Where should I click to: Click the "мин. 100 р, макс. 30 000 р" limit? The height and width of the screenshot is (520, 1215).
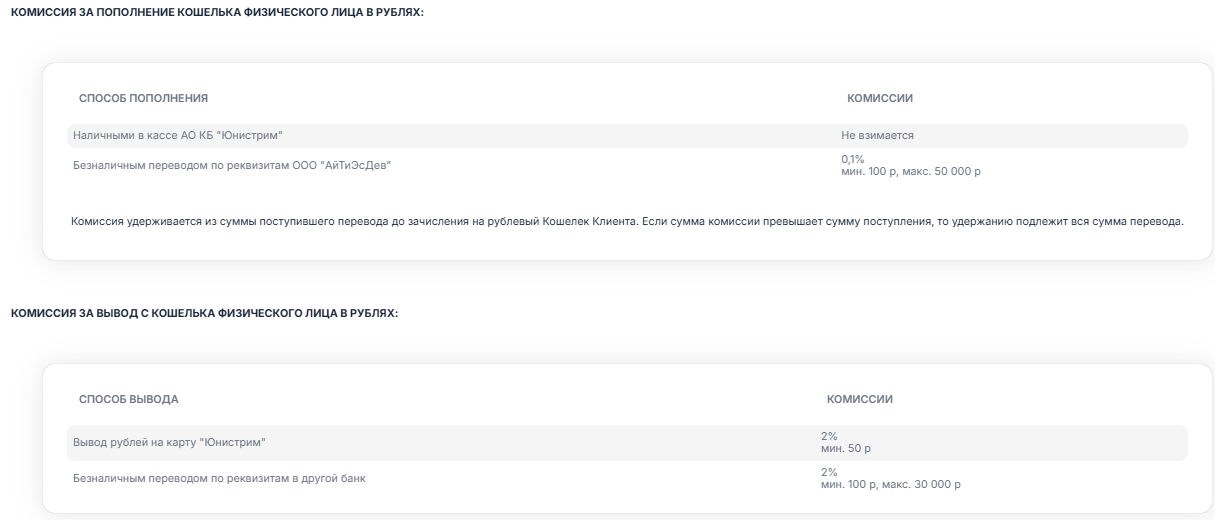click(x=890, y=484)
